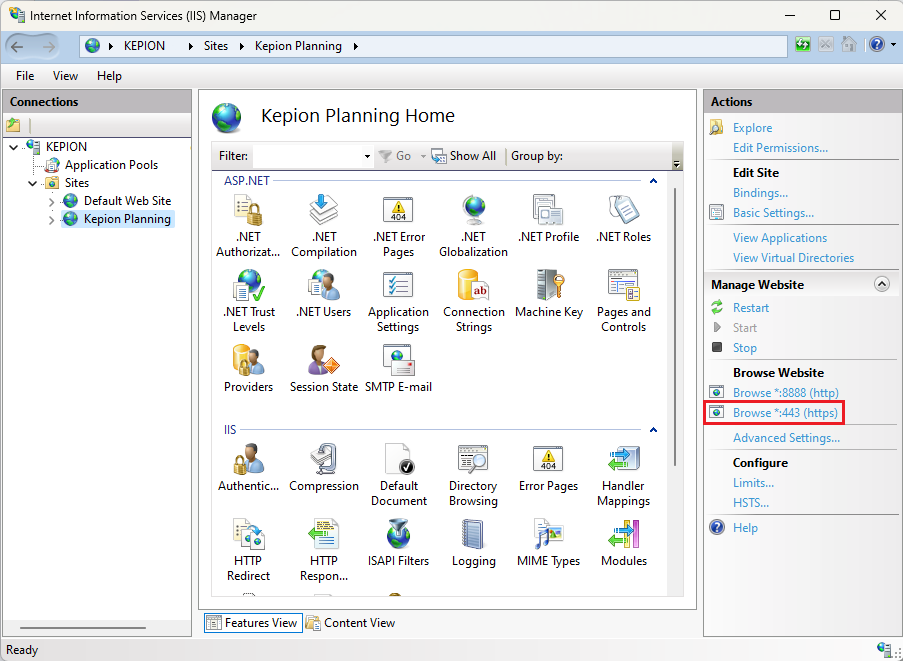This screenshot has width=903, height=661.
Task: Click the create connection icon in Connections
Action: click(13, 124)
